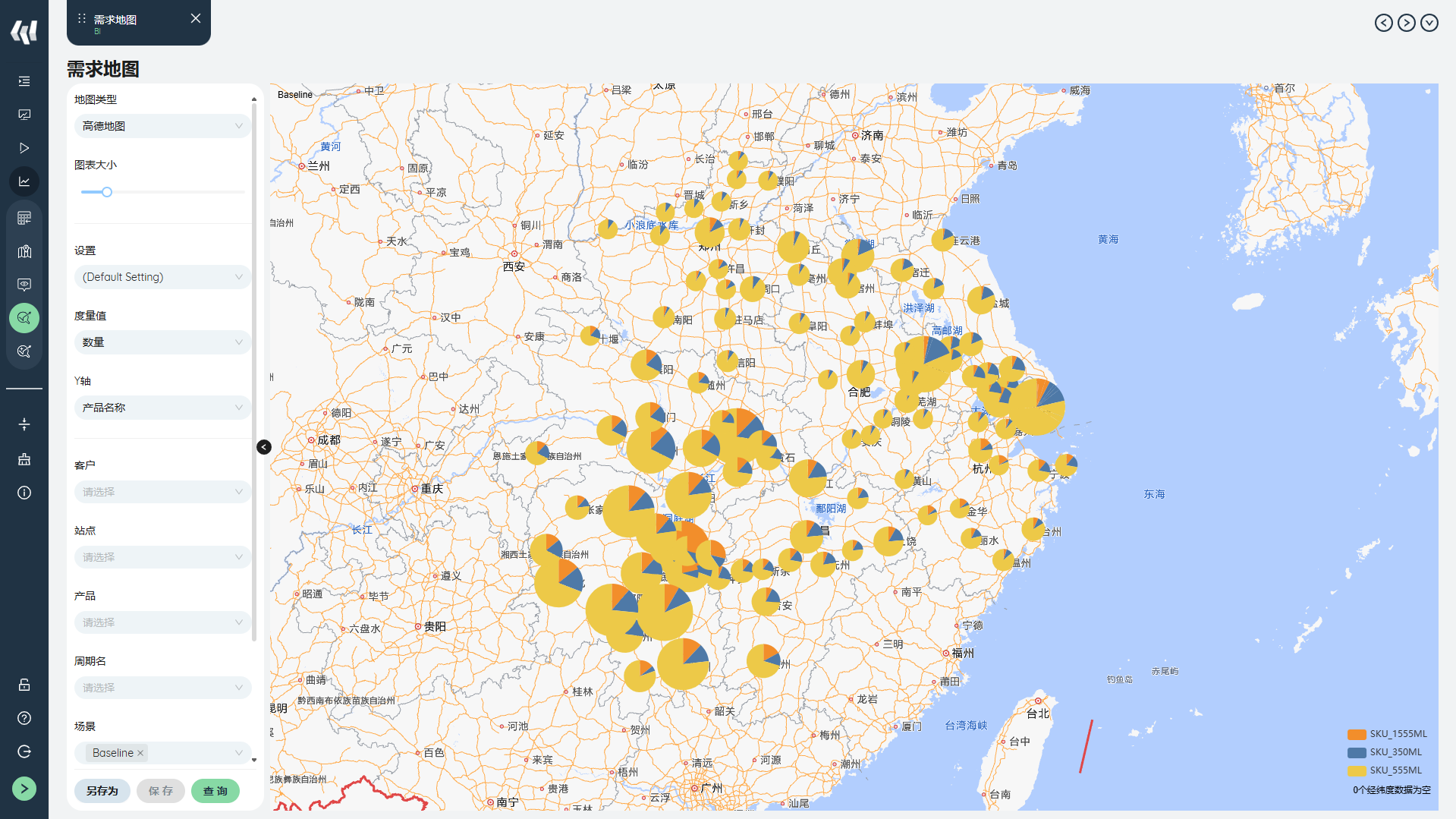Click the eye comment icon in sidebar
Screen dimensions: 1456x819
click(x=24, y=285)
